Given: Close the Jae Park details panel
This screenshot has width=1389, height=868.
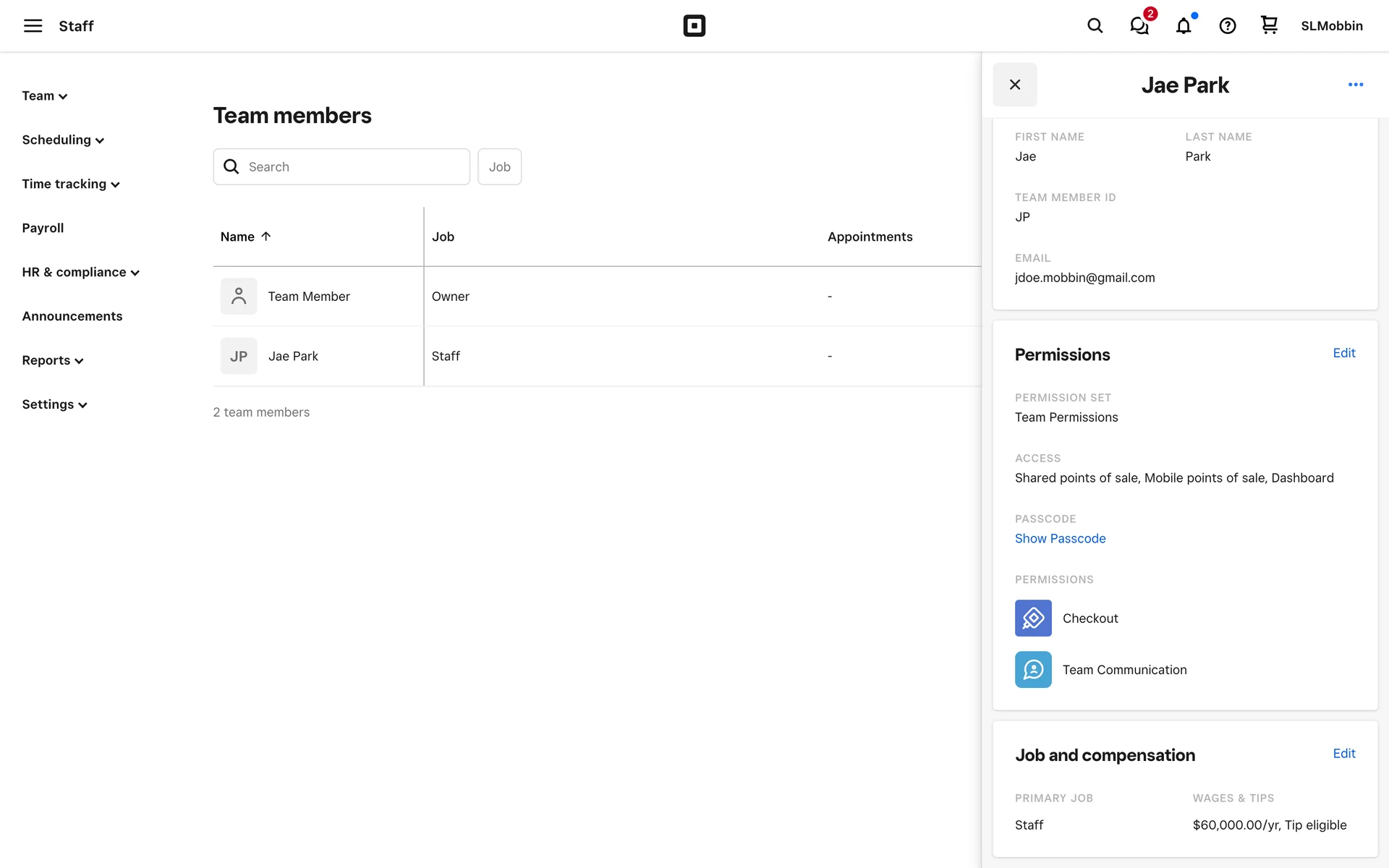Looking at the screenshot, I should [x=1014, y=85].
